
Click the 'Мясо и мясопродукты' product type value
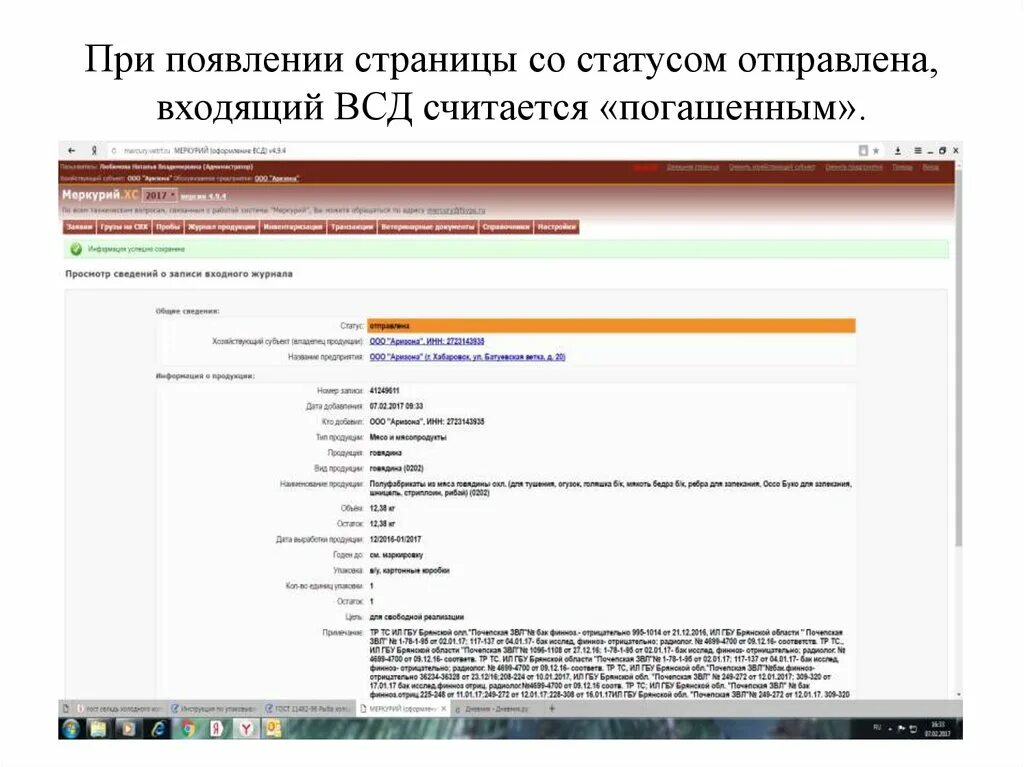point(408,438)
